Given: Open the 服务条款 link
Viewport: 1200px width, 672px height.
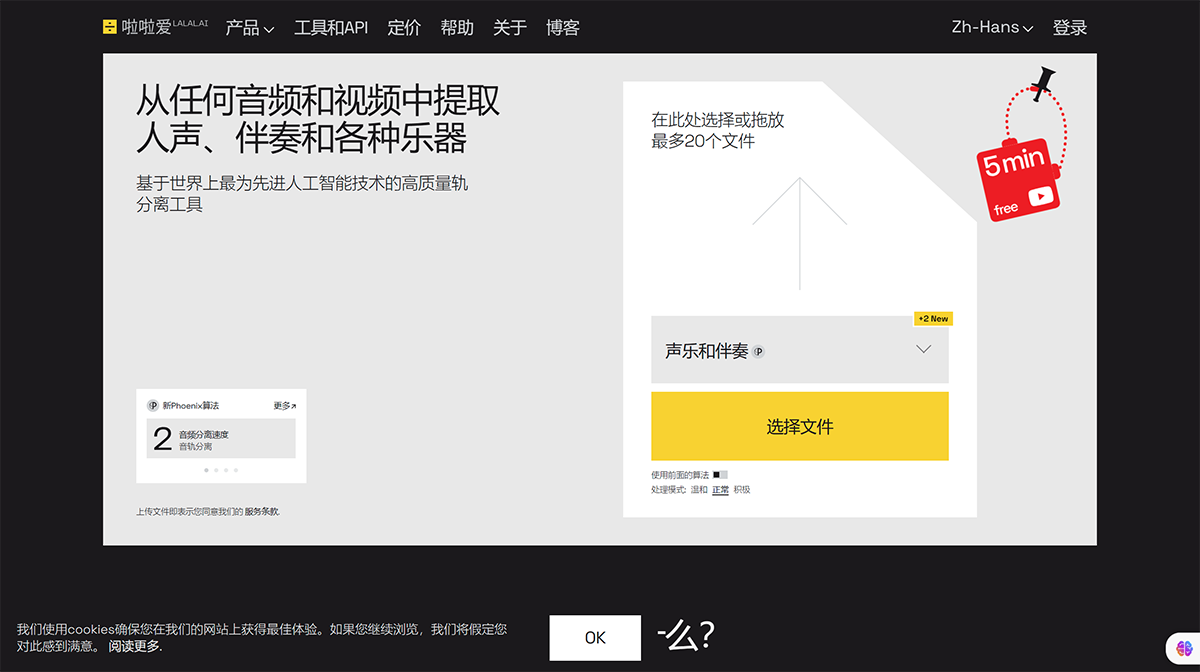Looking at the screenshot, I should 262,511.
